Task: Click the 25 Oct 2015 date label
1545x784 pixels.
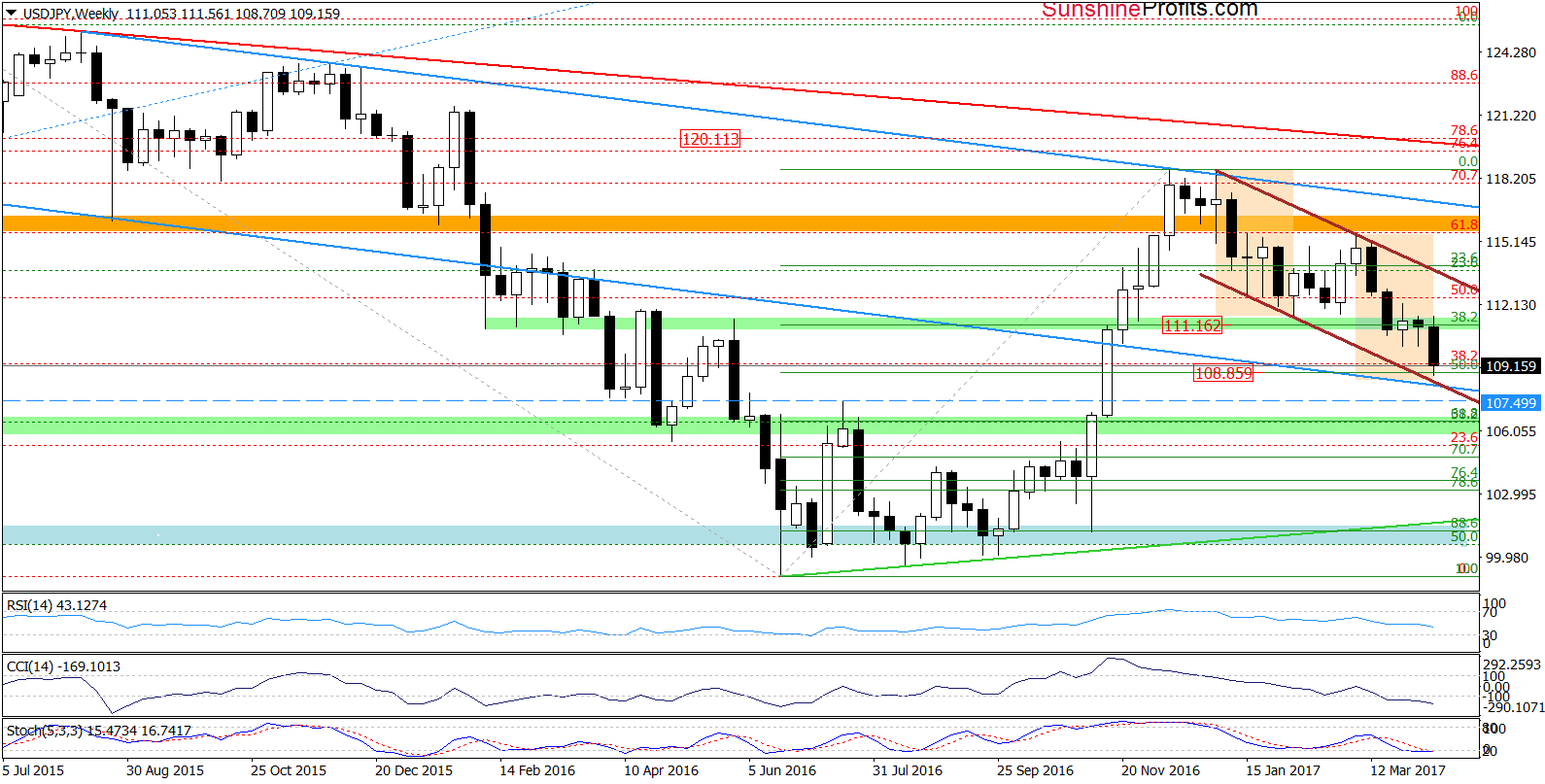Action: tap(289, 770)
